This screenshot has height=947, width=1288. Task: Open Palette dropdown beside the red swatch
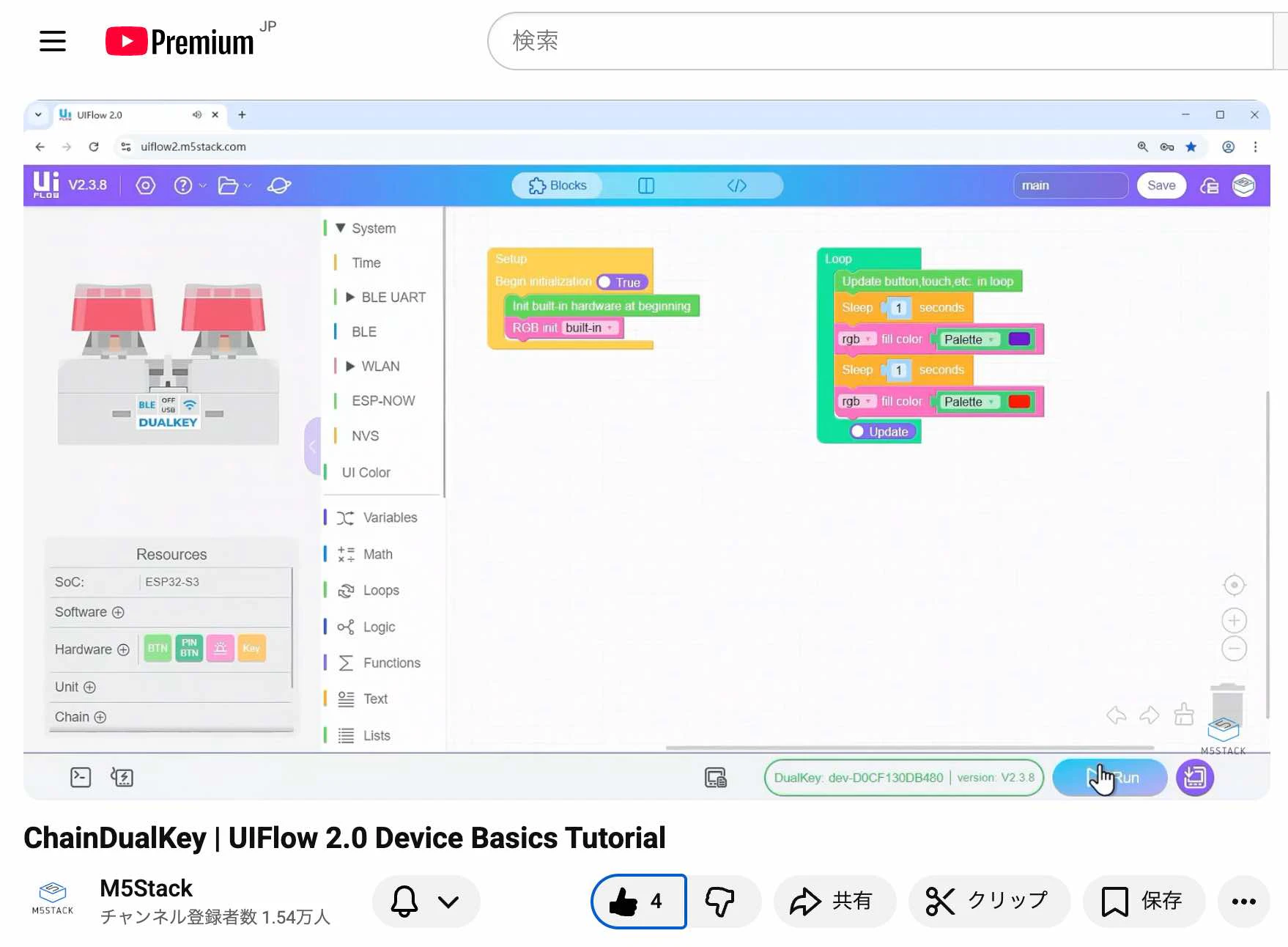point(969,402)
